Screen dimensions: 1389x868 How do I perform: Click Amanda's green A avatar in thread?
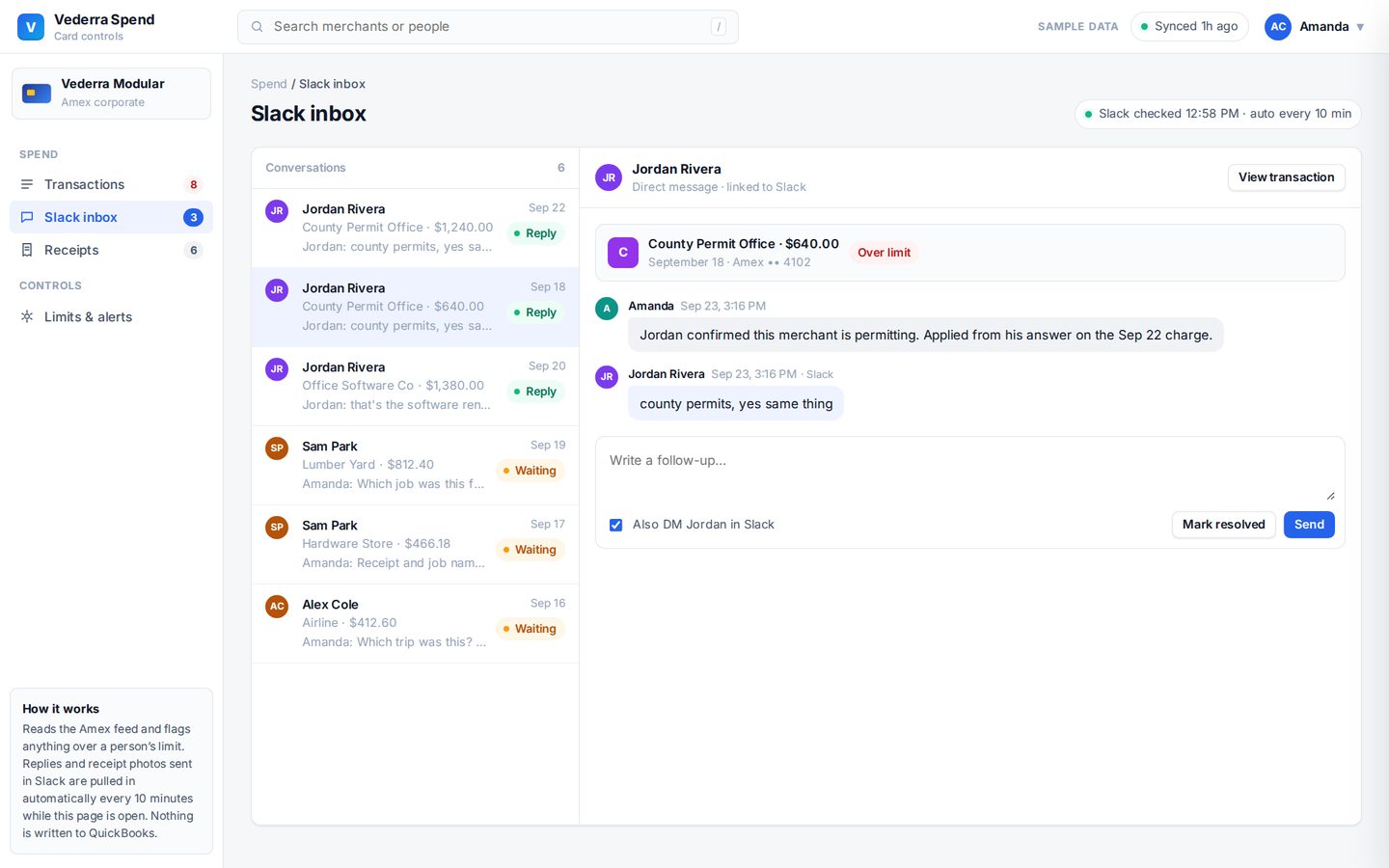(607, 309)
